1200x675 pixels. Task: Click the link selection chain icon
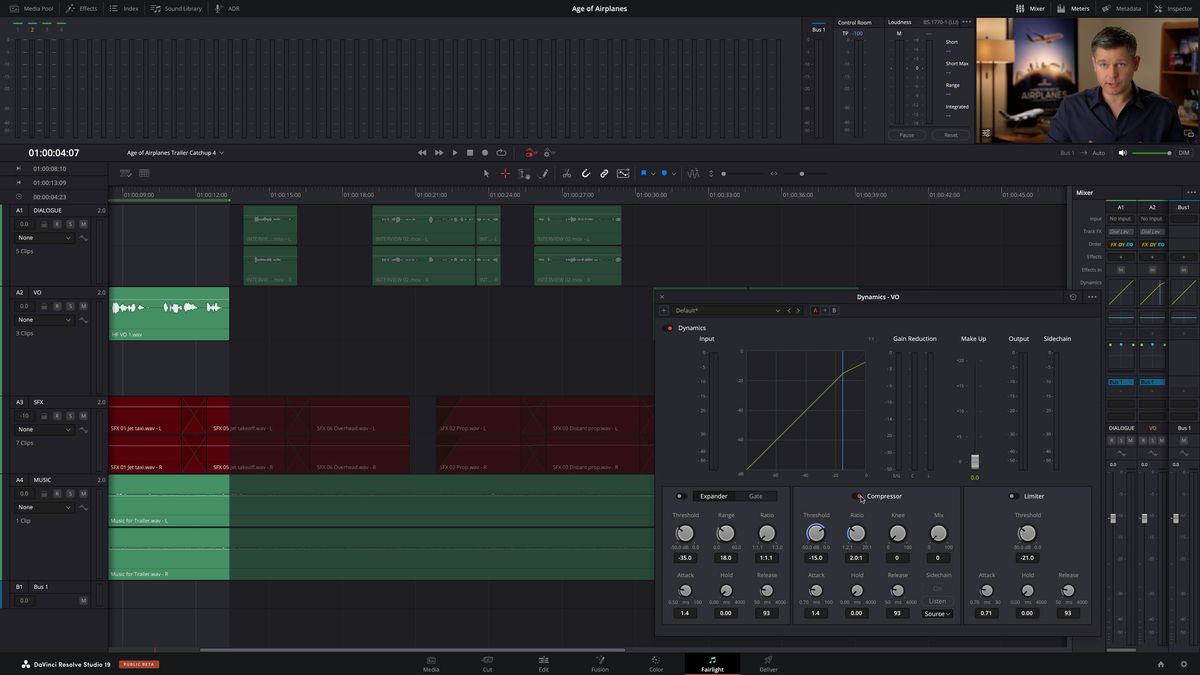pos(604,173)
